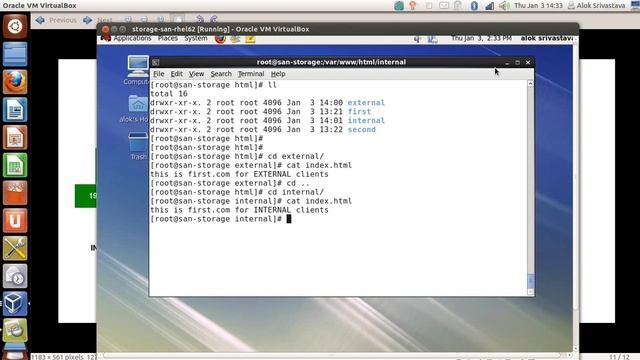Click the guest panel volume icon
The width and height of the screenshot is (640, 360).
tap(418, 39)
